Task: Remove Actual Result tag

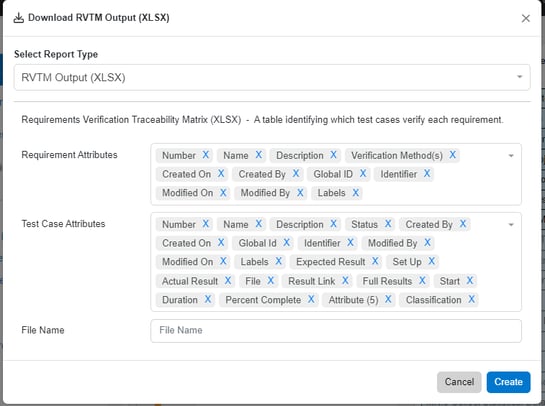Action: [228, 281]
